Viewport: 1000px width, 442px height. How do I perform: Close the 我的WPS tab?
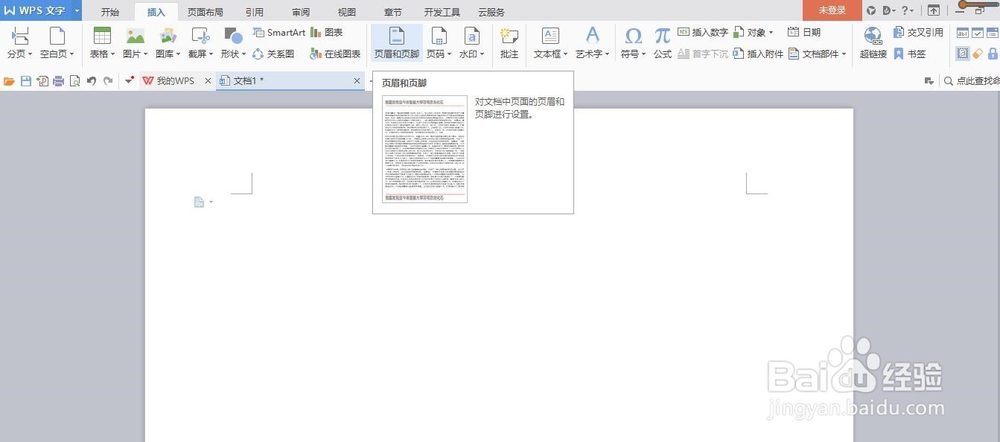point(207,81)
